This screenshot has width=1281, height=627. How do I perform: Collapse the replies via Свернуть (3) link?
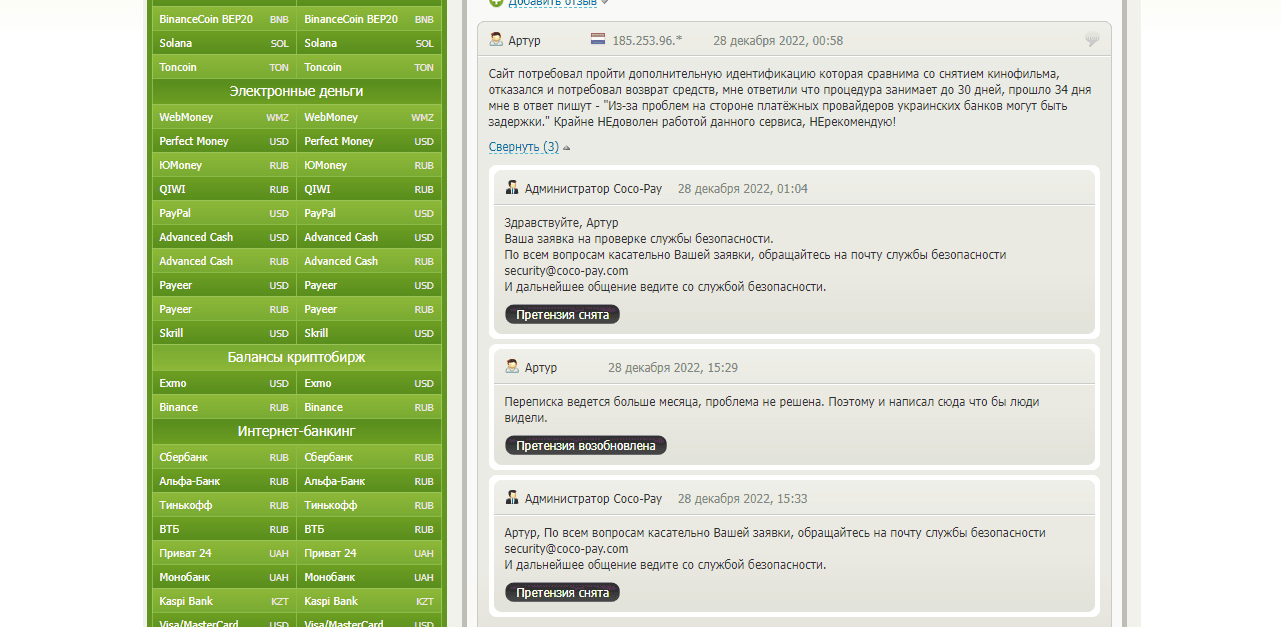523,147
